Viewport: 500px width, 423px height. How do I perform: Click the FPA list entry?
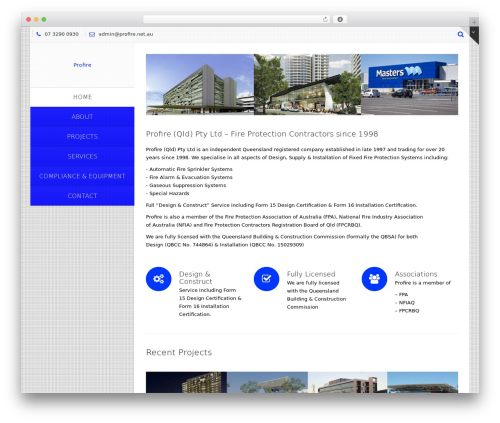pos(402,295)
